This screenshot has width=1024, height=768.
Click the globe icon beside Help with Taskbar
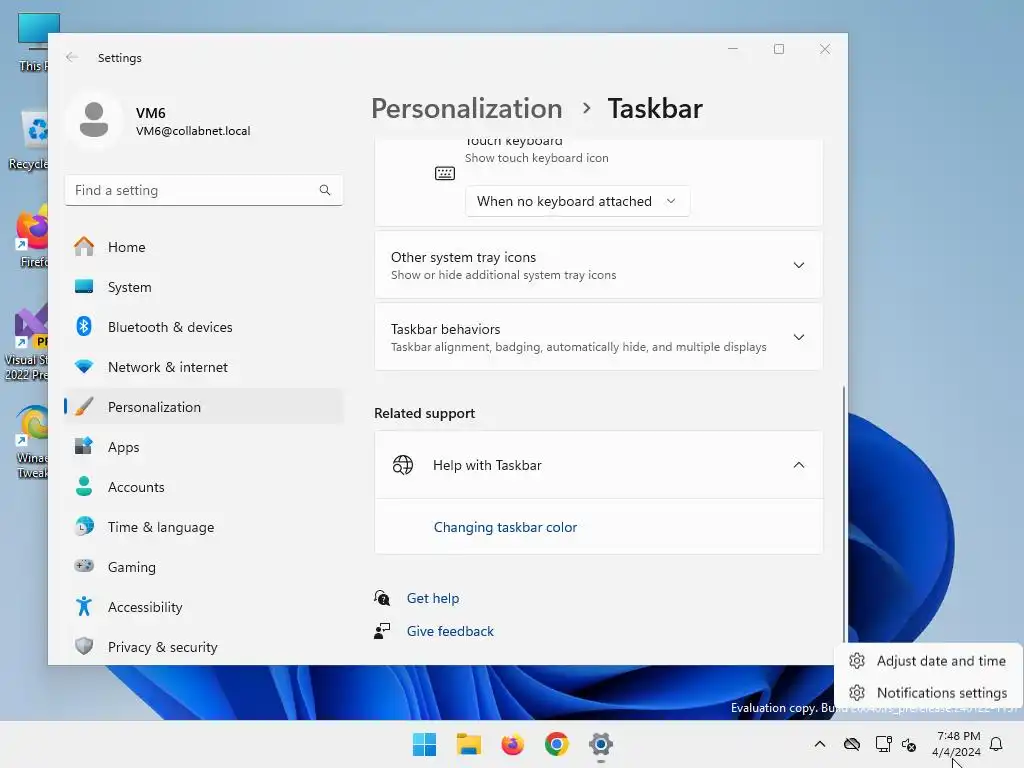pos(403,465)
